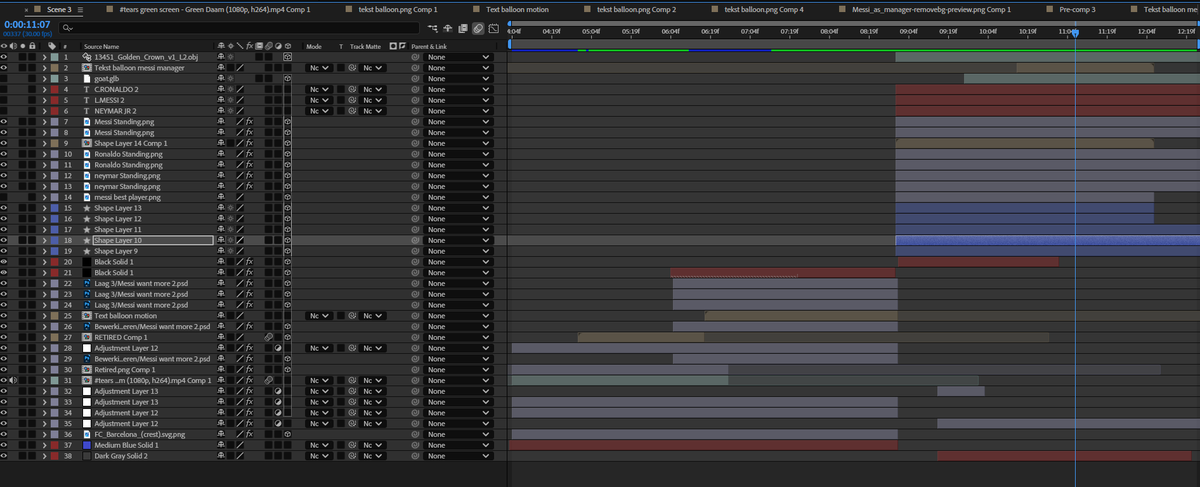Open the tekst balloon.png Comp 2 tab
Viewport: 1200px width, 487px height.
[636, 8]
